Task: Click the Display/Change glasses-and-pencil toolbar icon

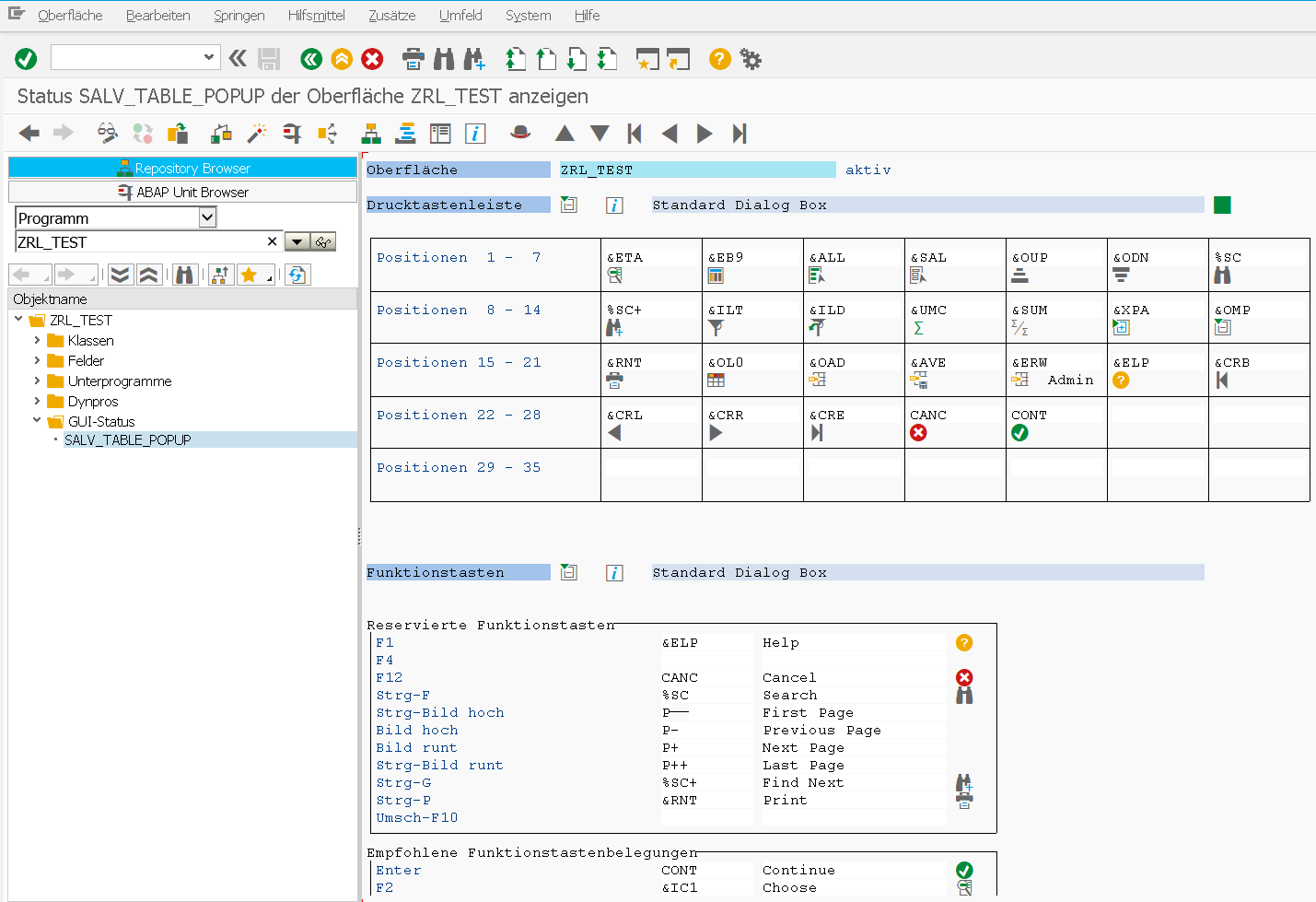Action: click(108, 134)
